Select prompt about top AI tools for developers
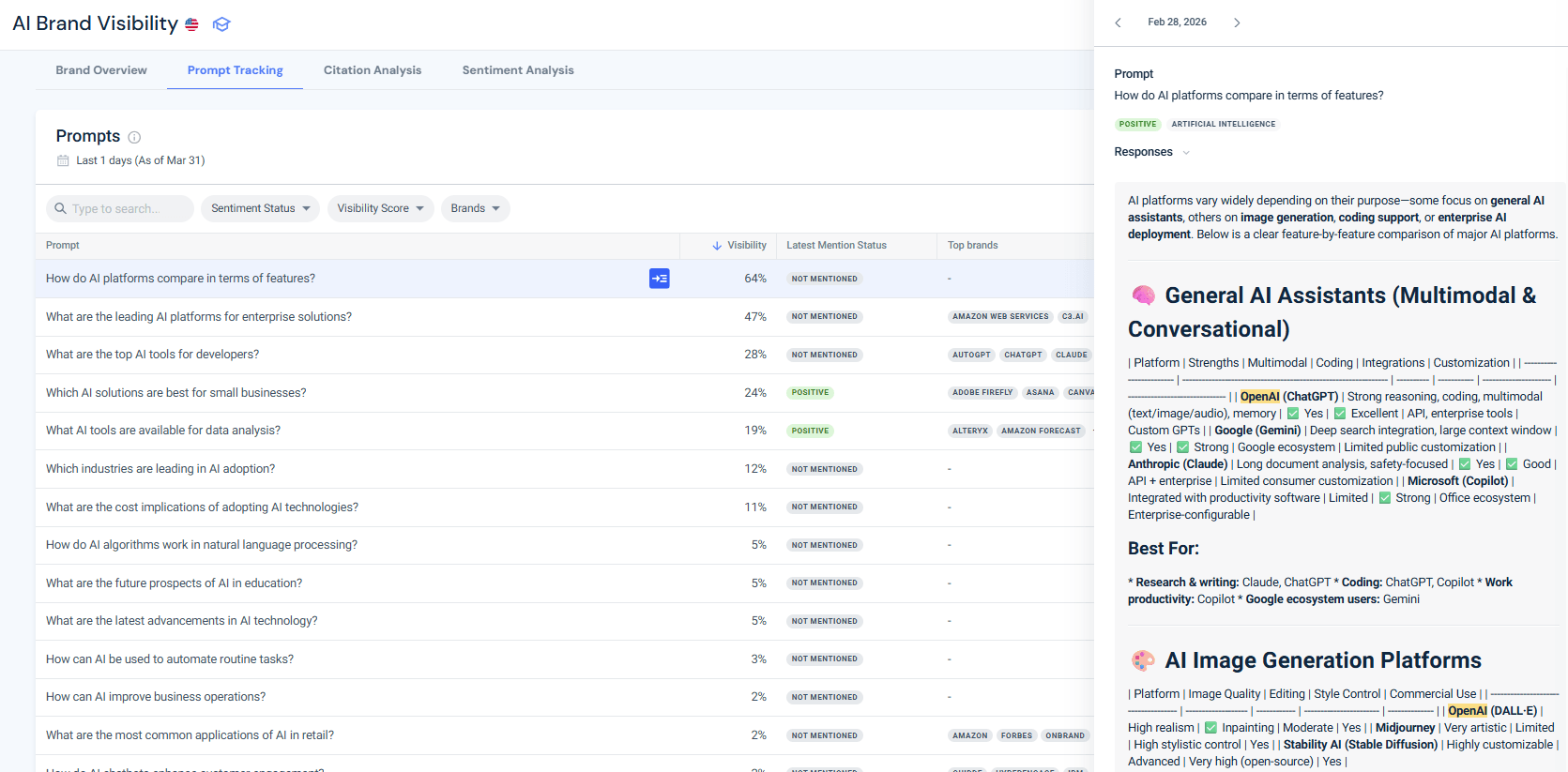The width and height of the screenshot is (1568, 772). 152,355
